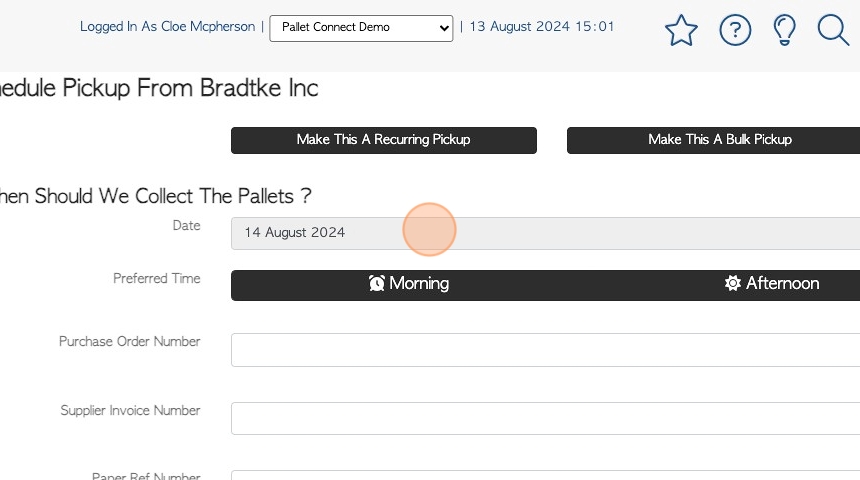860x480 pixels.
Task: Open help via question mark icon
Action: (735, 30)
